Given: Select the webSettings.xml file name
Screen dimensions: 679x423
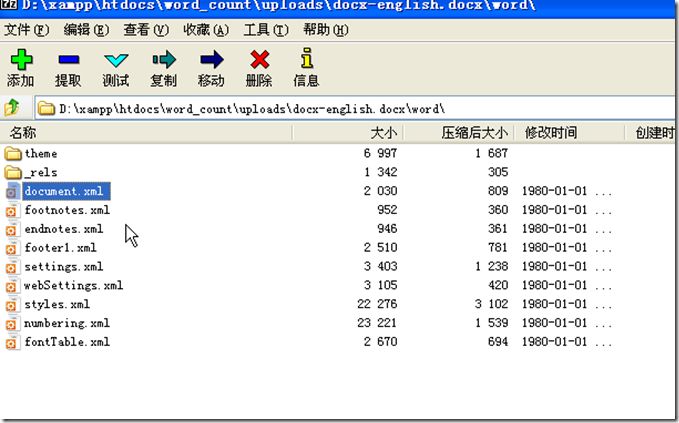Looking at the screenshot, I should click(73, 285).
